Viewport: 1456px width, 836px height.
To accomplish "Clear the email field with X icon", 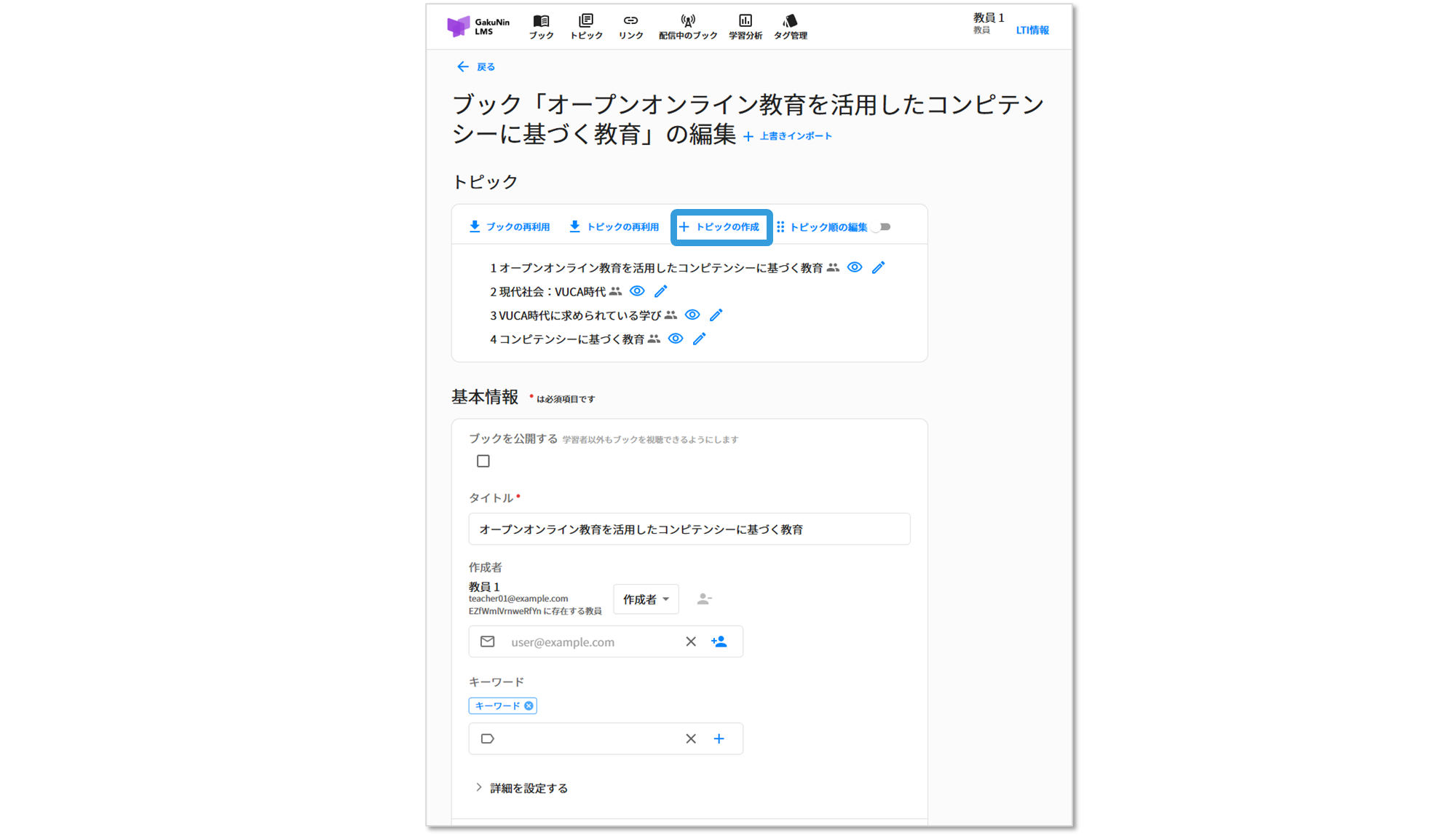I will tap(691, 642).
